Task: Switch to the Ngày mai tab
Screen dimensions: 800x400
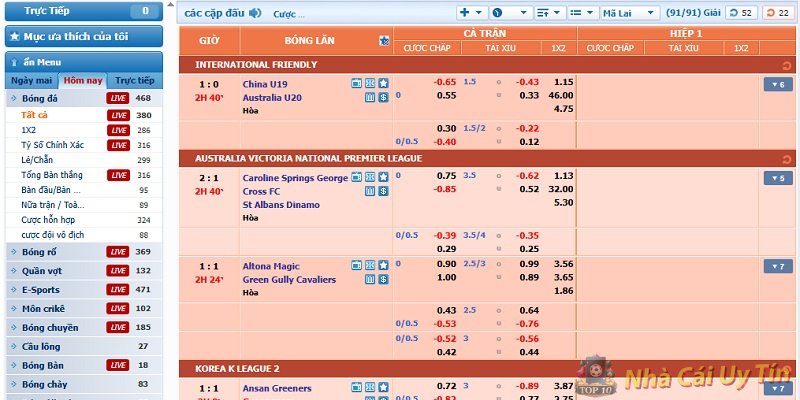Action: [x=31, y=80]
